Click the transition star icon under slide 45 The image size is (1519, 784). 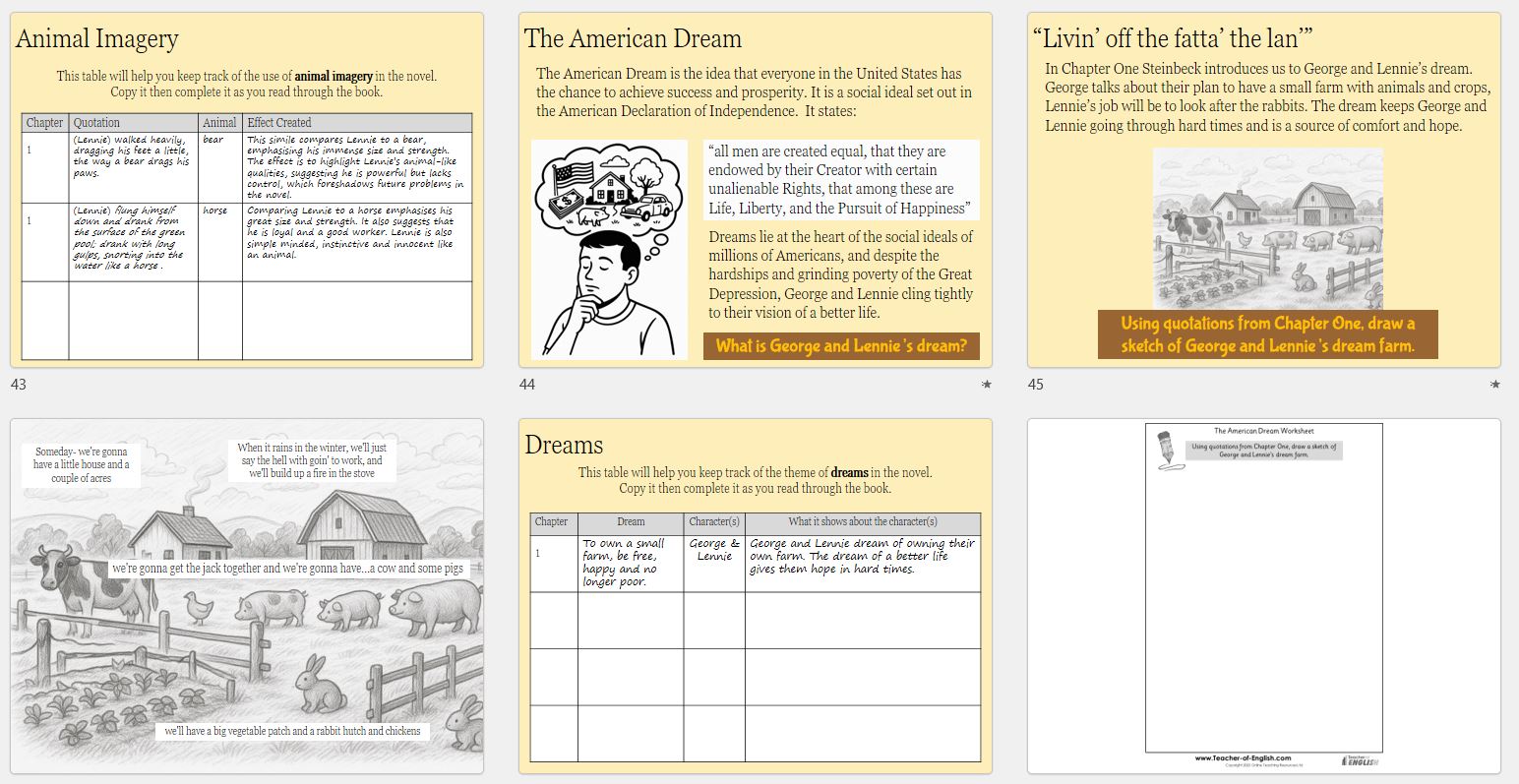1494,385
